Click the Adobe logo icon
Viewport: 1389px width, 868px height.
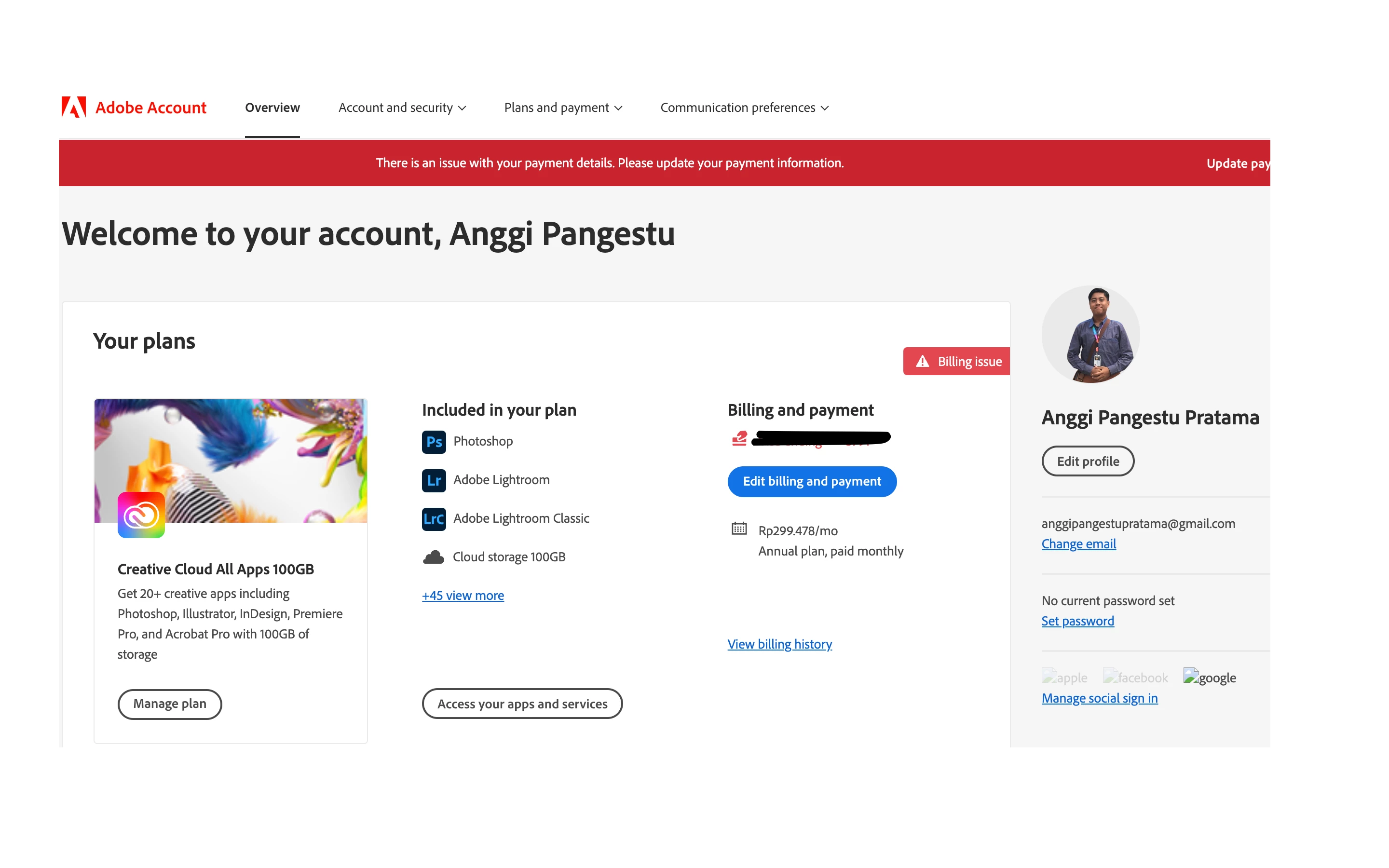pyautogui.click(x=74, y=108)
